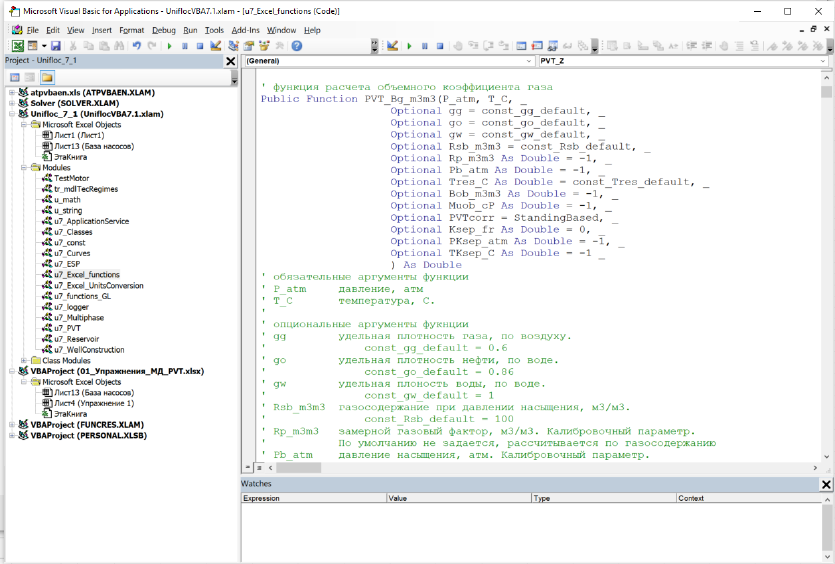The width and height of the screenshot is (835, 564).
Task: Expand the Class Modules folder
Action: coord(24,360)
